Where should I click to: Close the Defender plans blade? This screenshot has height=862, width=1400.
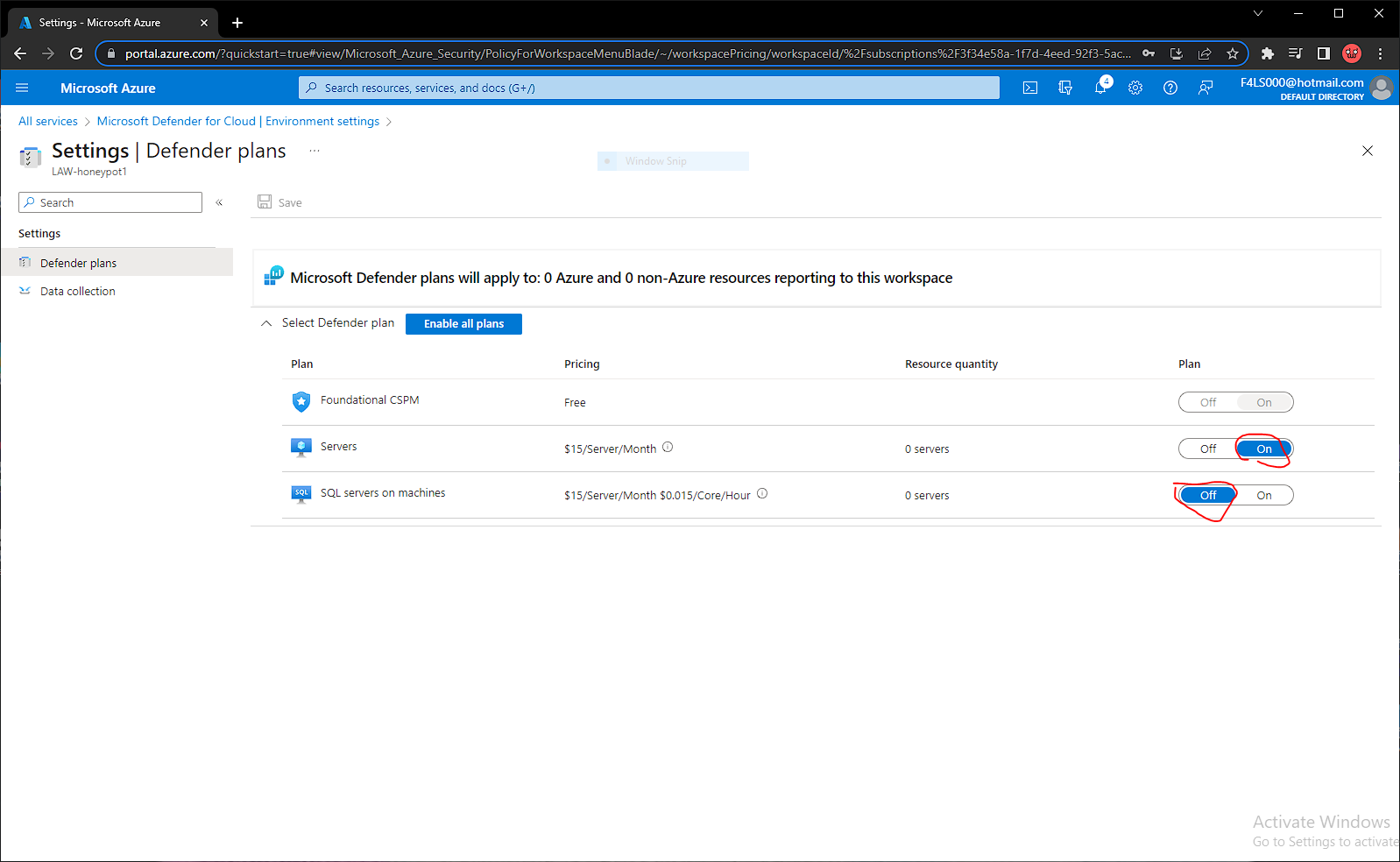click(x=1368, y=151)
